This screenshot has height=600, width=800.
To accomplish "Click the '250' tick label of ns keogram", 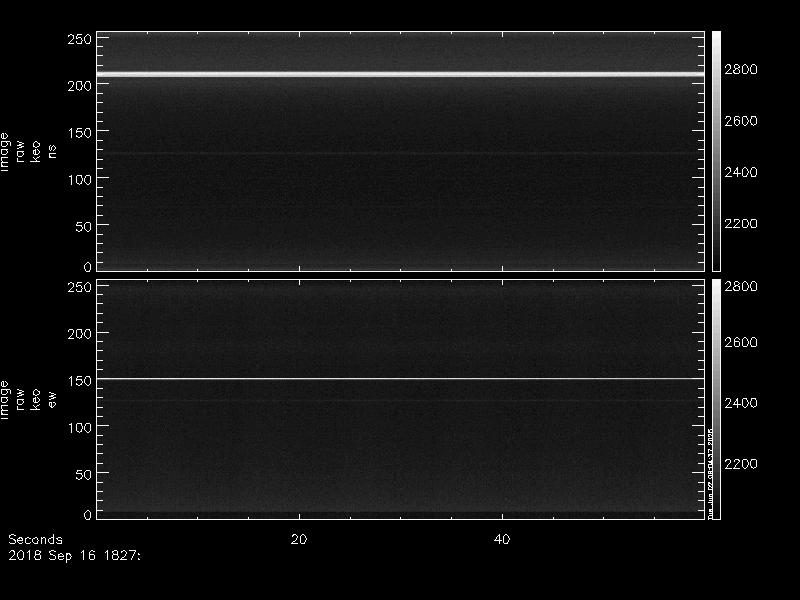I will tap(80, 39).
